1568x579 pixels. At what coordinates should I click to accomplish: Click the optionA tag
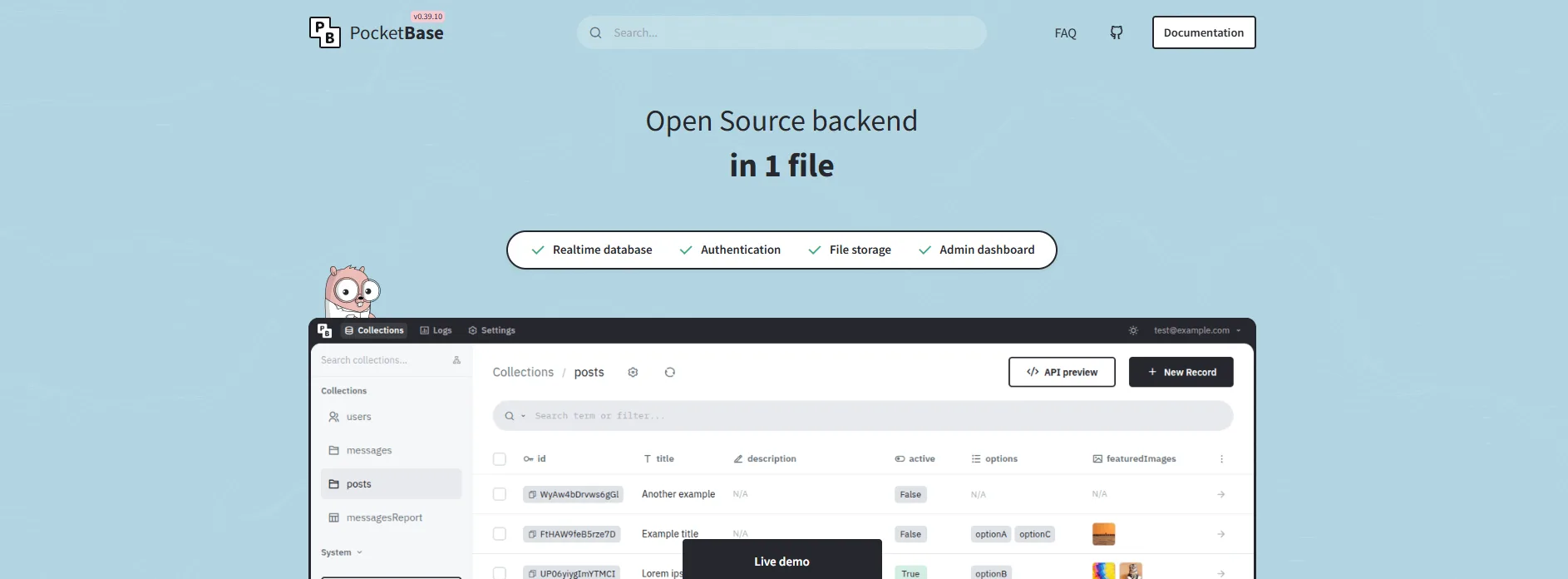click(x=991, y=534)
